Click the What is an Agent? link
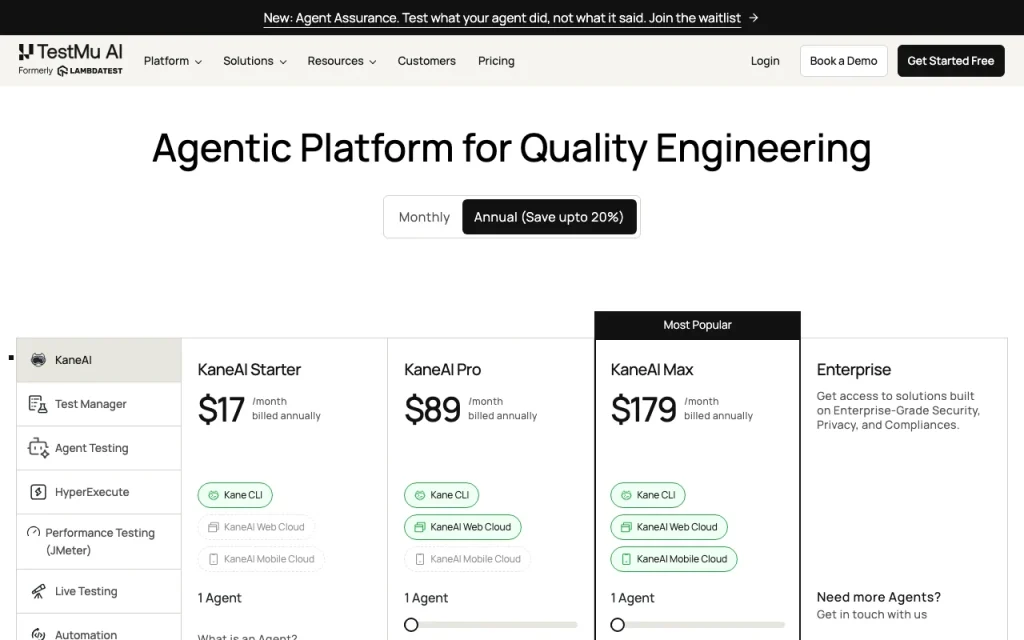 248,637
